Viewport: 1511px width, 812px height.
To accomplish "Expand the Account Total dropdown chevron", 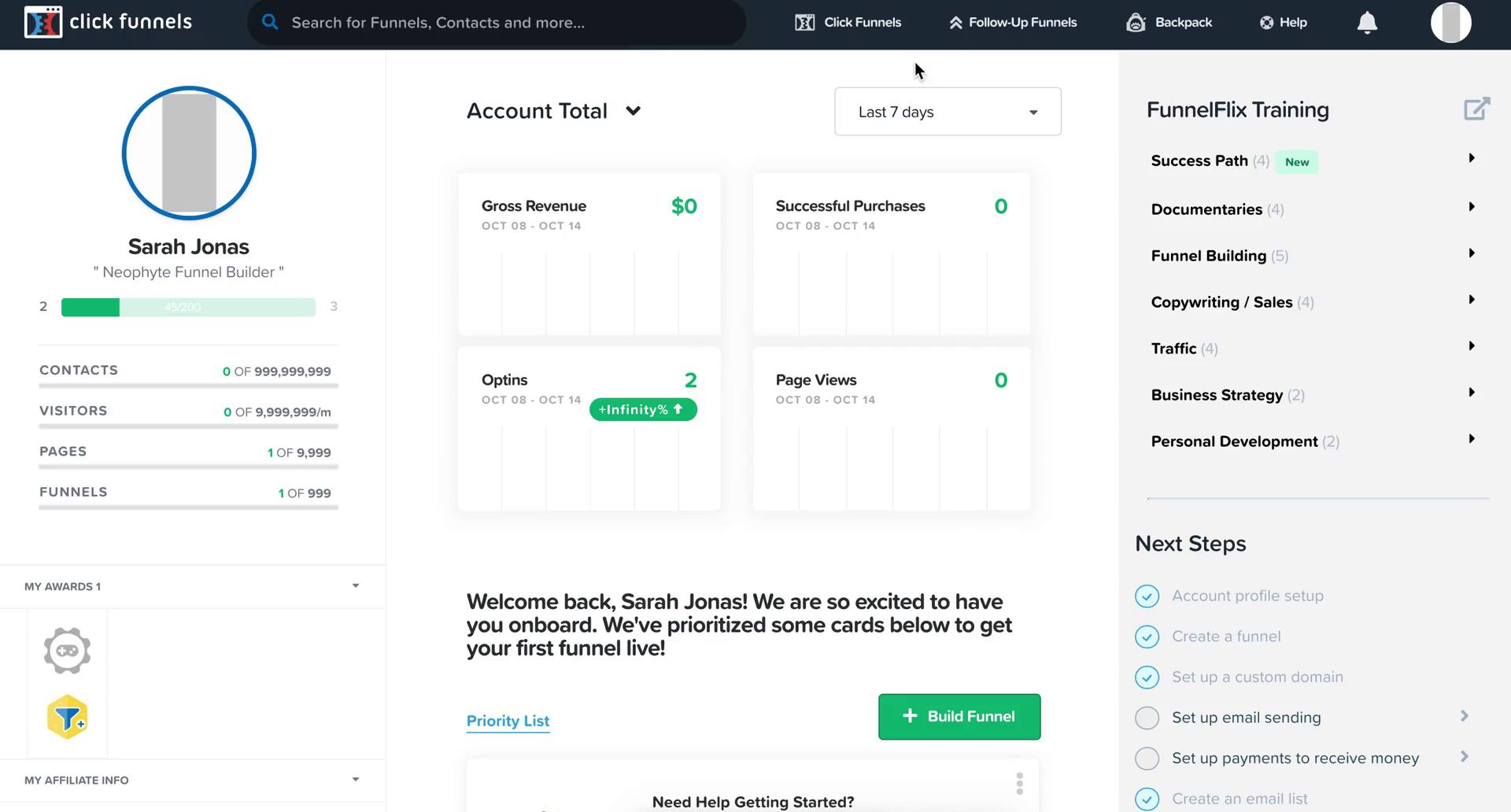I will pos(633,111).
